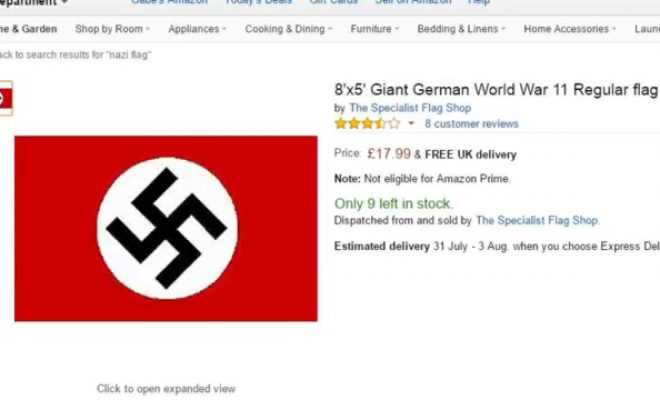660x400 pixels.
Task: Open the Home Accessories menu
Action: coord(570,29)
